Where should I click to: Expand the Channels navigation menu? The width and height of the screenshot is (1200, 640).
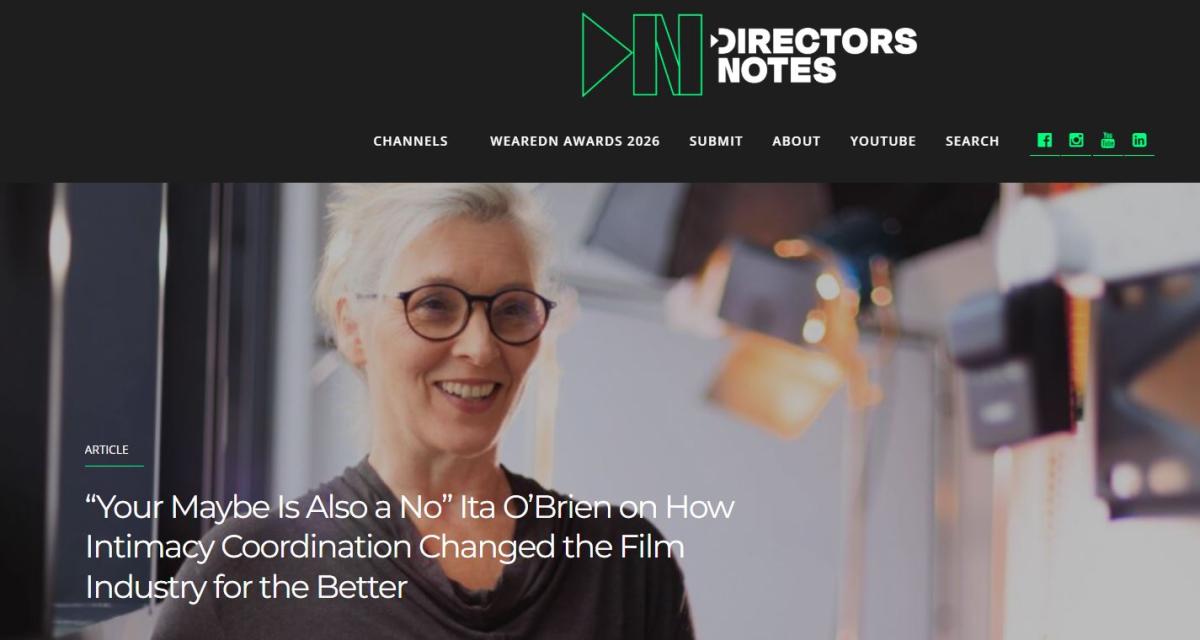pos(410,141)
